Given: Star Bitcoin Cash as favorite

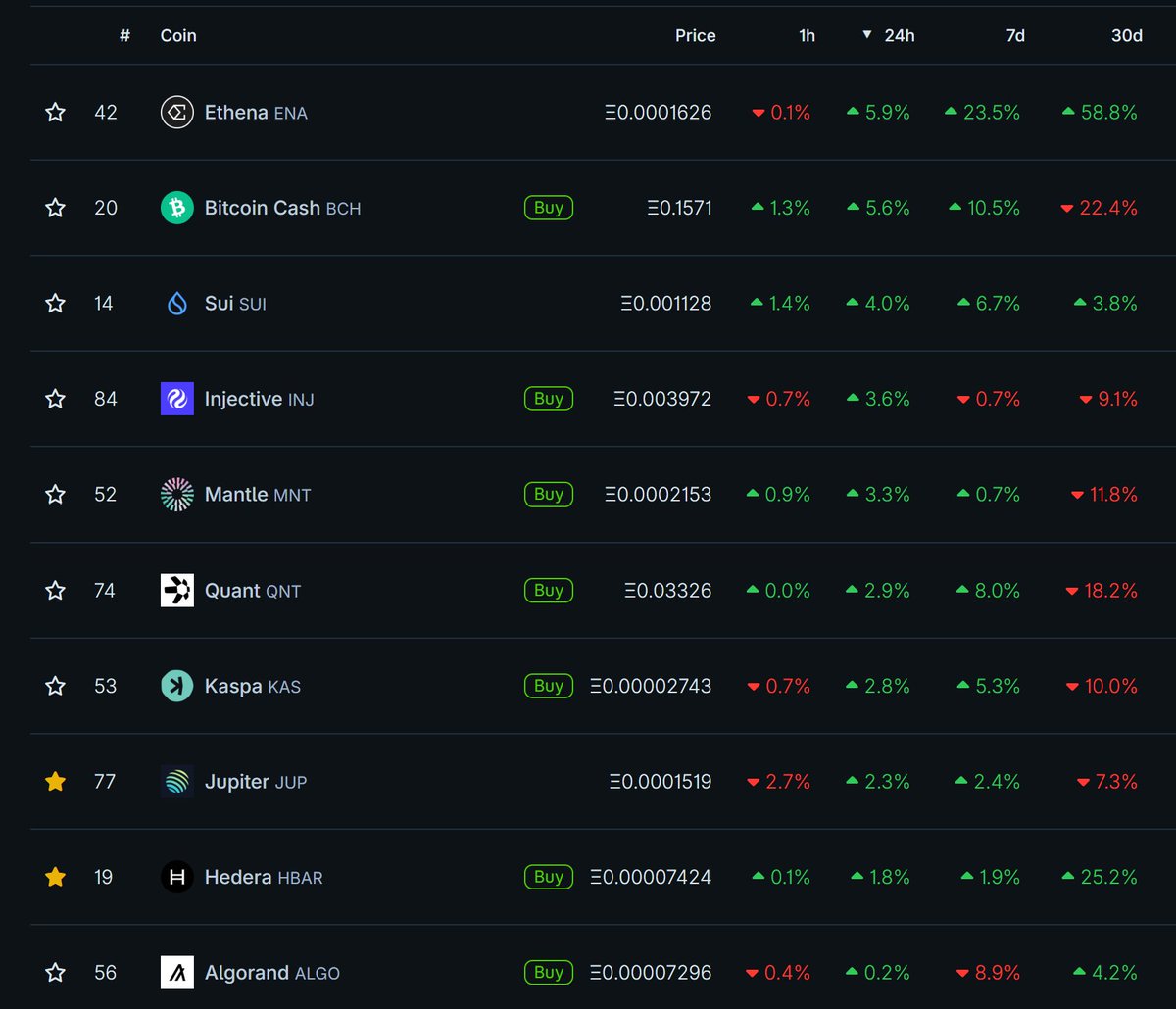Looking at the screenshot, I should (55, 208).
